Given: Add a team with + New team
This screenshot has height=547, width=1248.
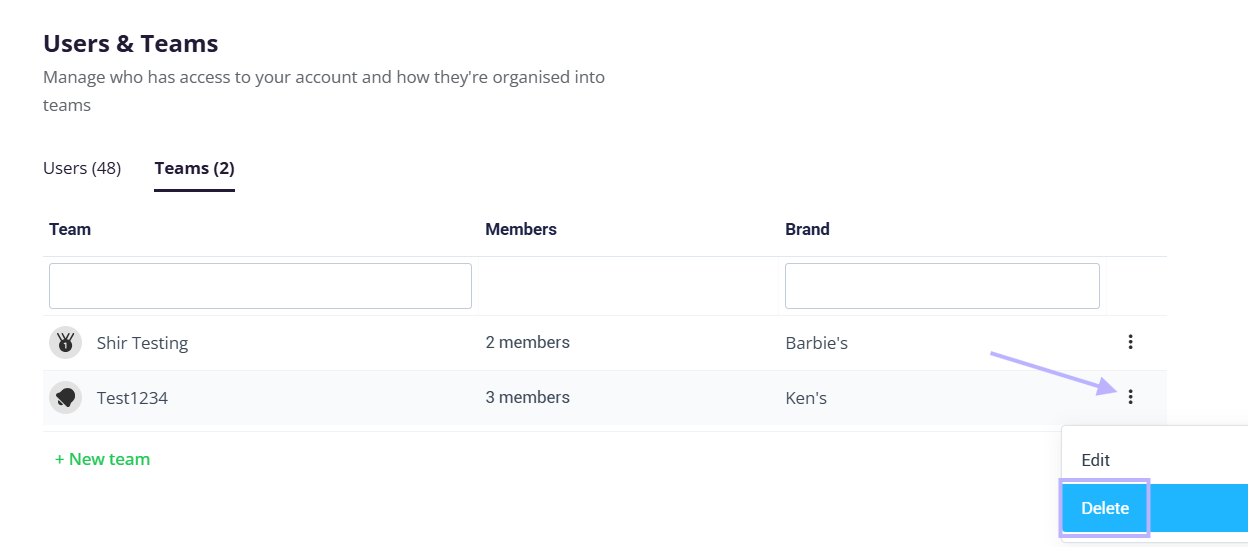Looking at the screenshot, I should 102,459.
